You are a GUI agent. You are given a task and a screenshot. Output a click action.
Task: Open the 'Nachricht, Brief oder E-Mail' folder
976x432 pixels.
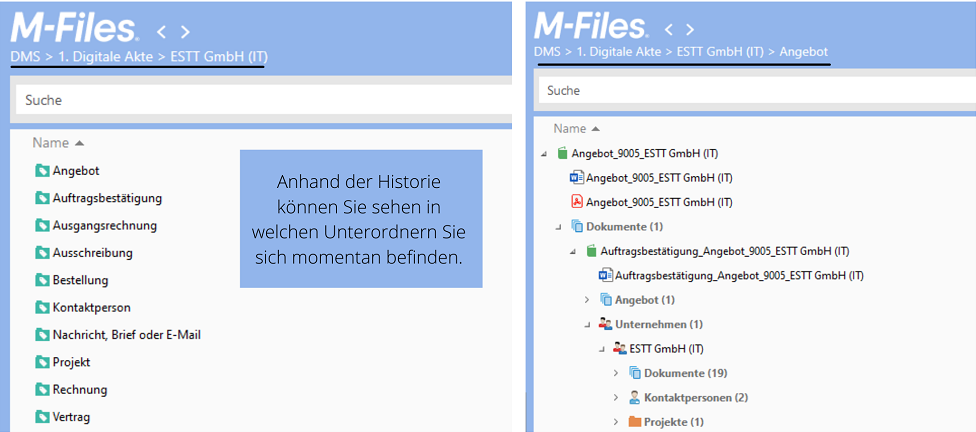coord(126,335)
